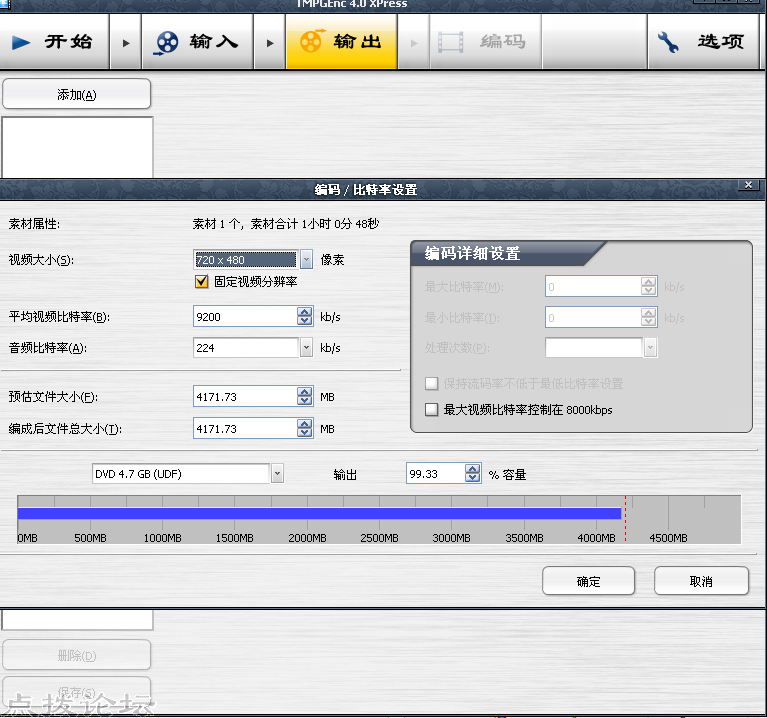Click the blue play arrow icon on 开始
The width and height of the screenshot is (767, 718).
coord(21,43)
